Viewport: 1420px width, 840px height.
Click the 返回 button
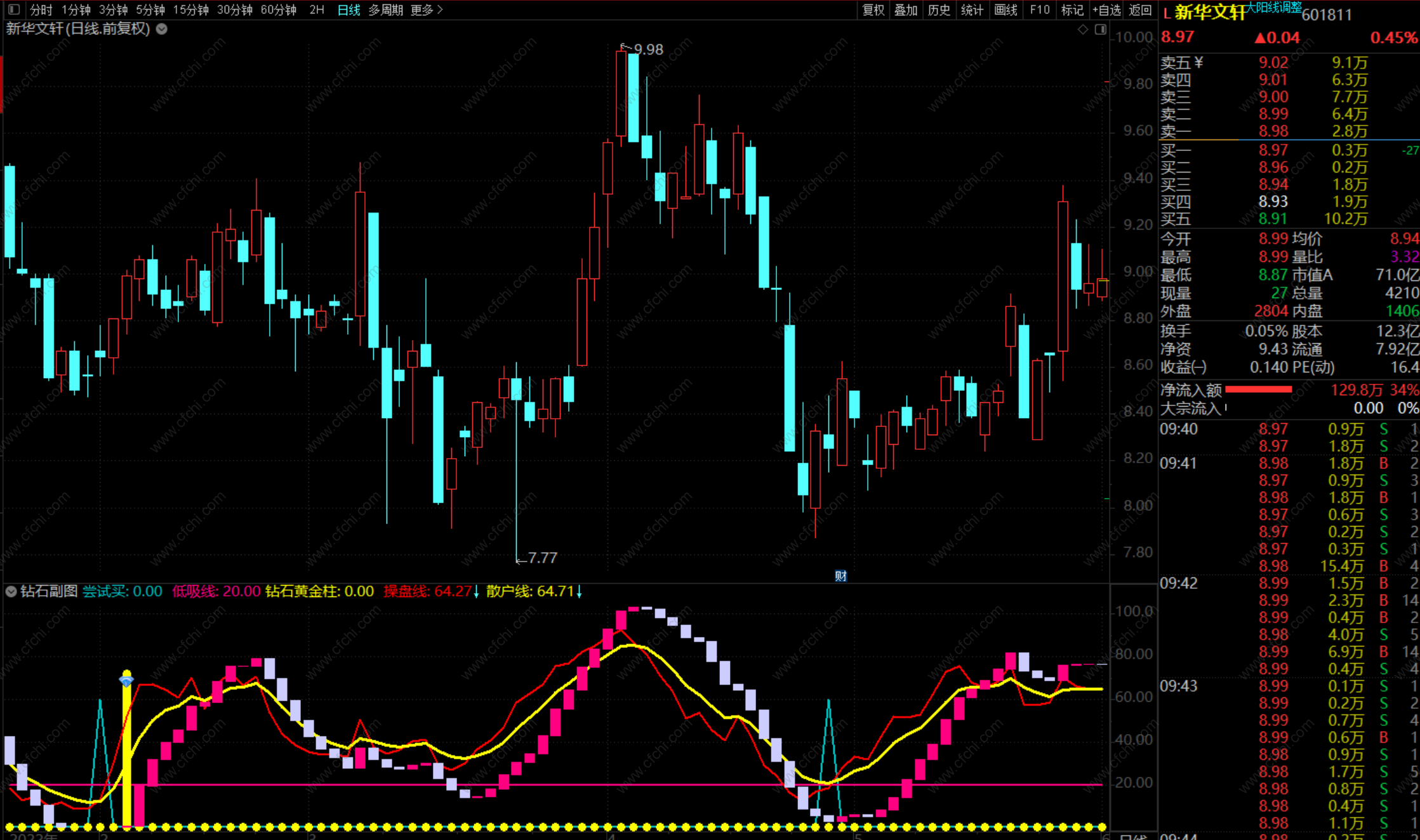(x=1140, y=10)
